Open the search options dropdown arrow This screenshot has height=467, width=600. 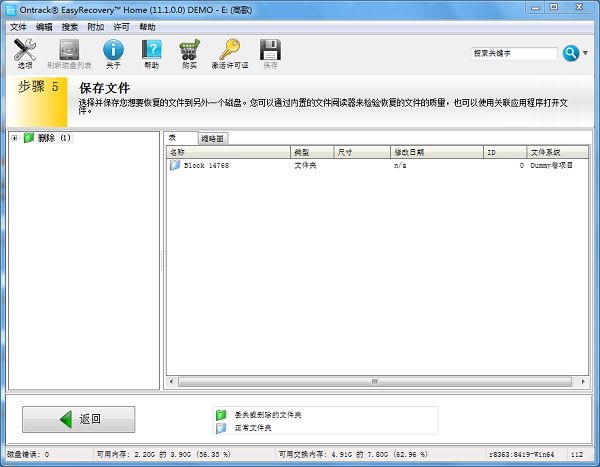(x=585, y=53)
